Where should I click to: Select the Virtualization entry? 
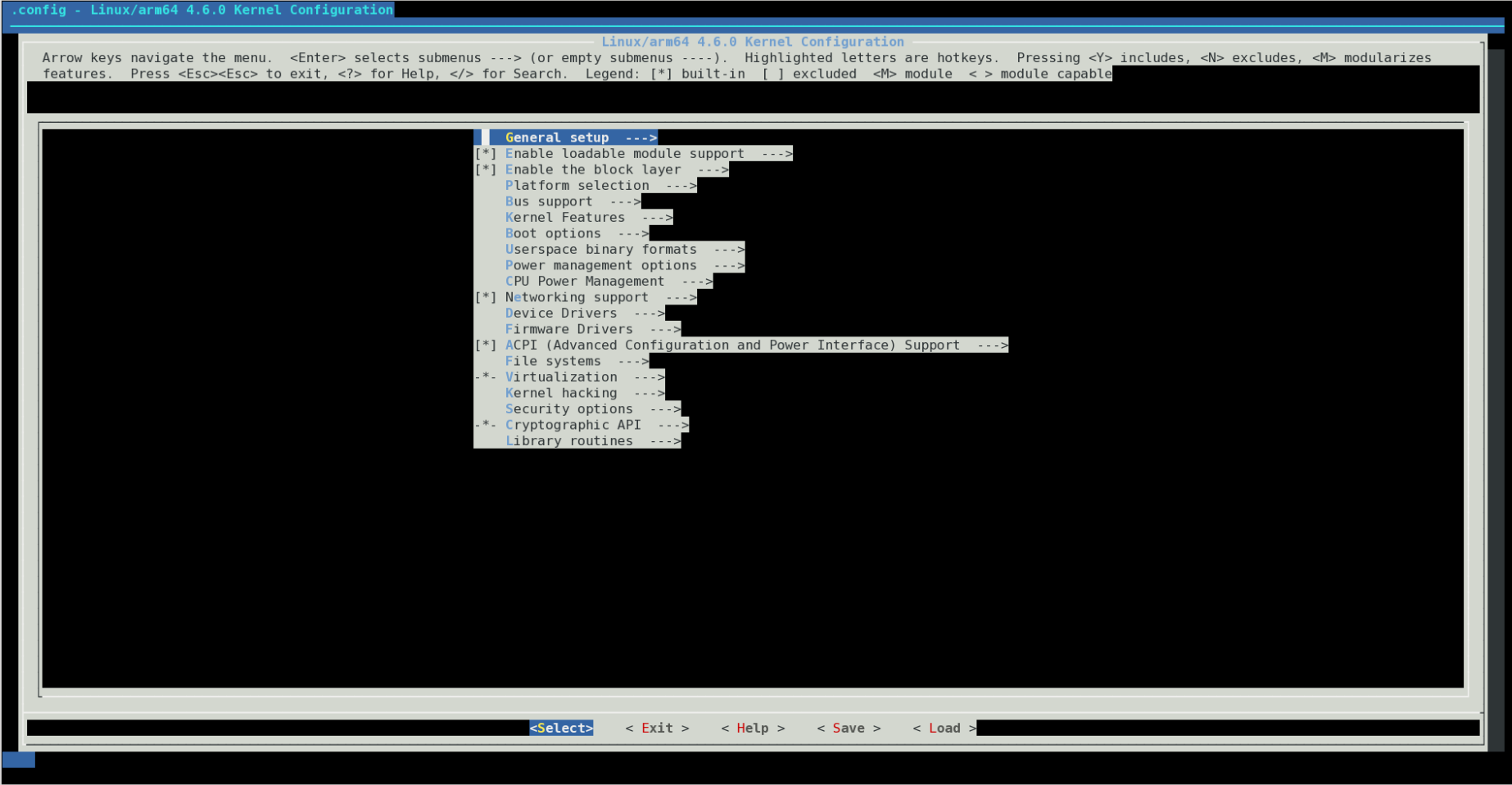(562, 377)
